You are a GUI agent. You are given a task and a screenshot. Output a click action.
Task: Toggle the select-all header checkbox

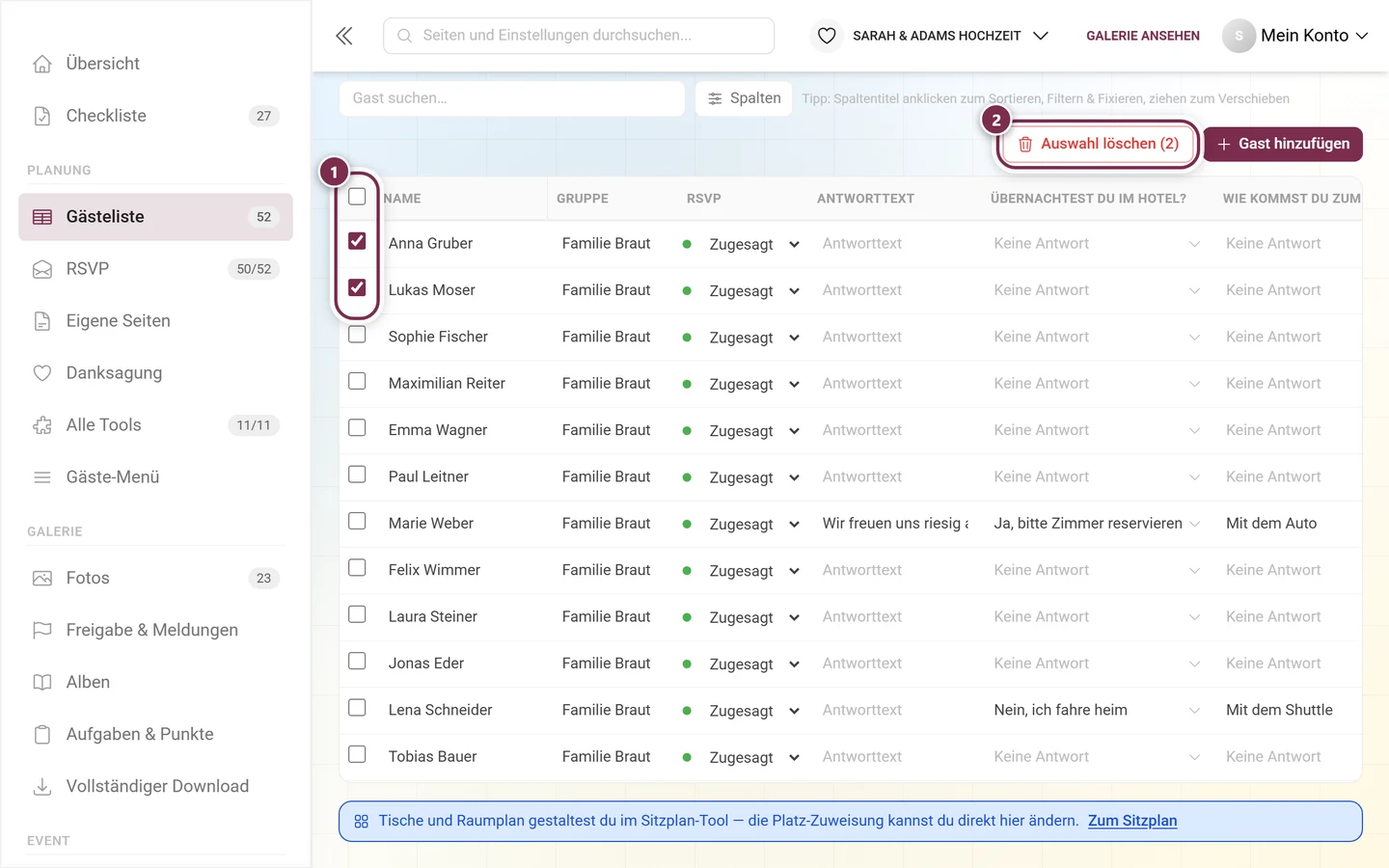coord(357,197)
